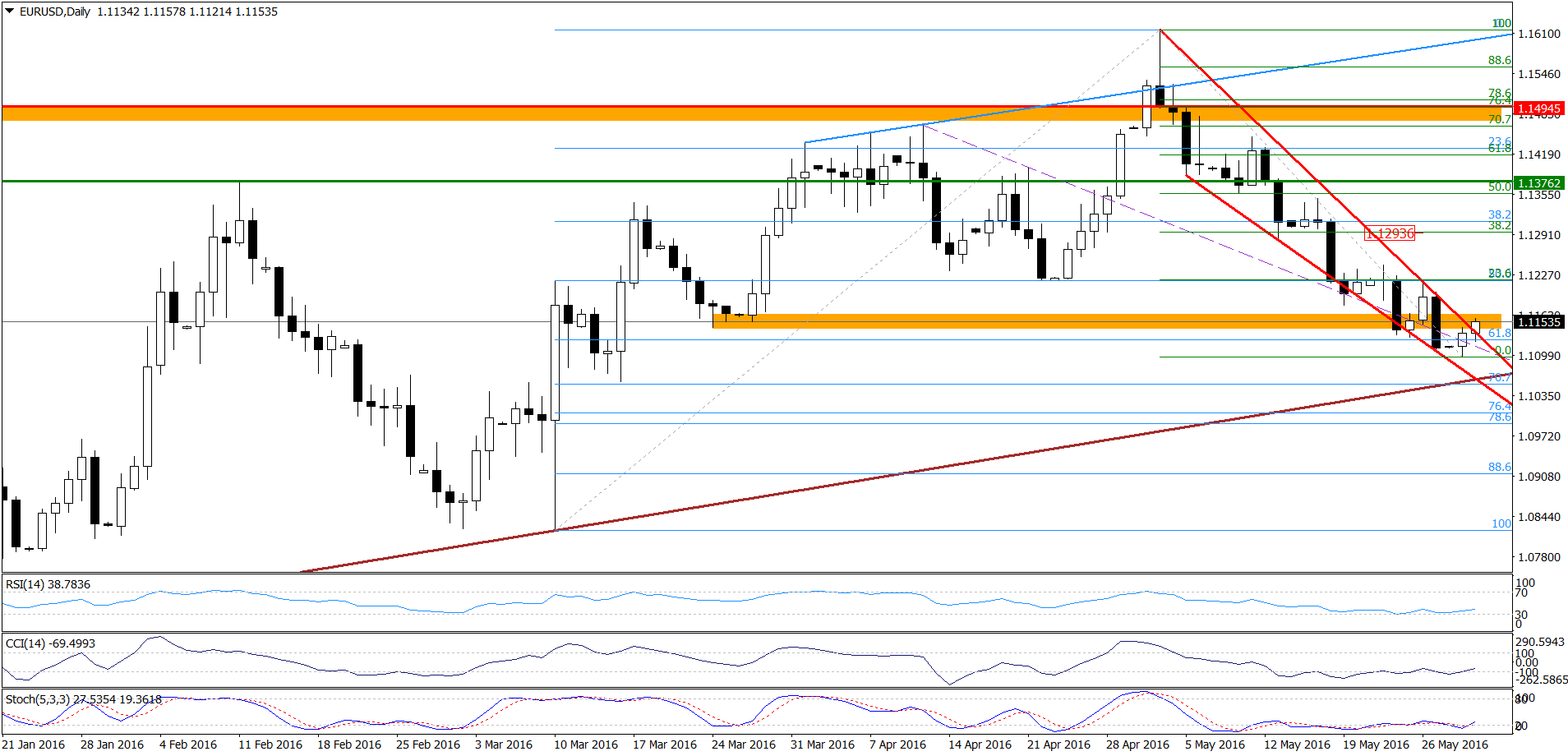Select the green 1.13762 price tag
Screen dimensions: 1568x756
[1538, 183]
